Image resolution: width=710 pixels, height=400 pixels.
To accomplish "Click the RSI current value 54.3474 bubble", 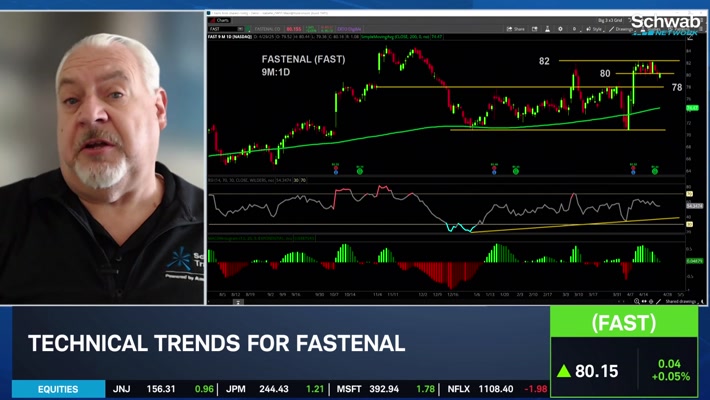I will (x=695, y=206).
